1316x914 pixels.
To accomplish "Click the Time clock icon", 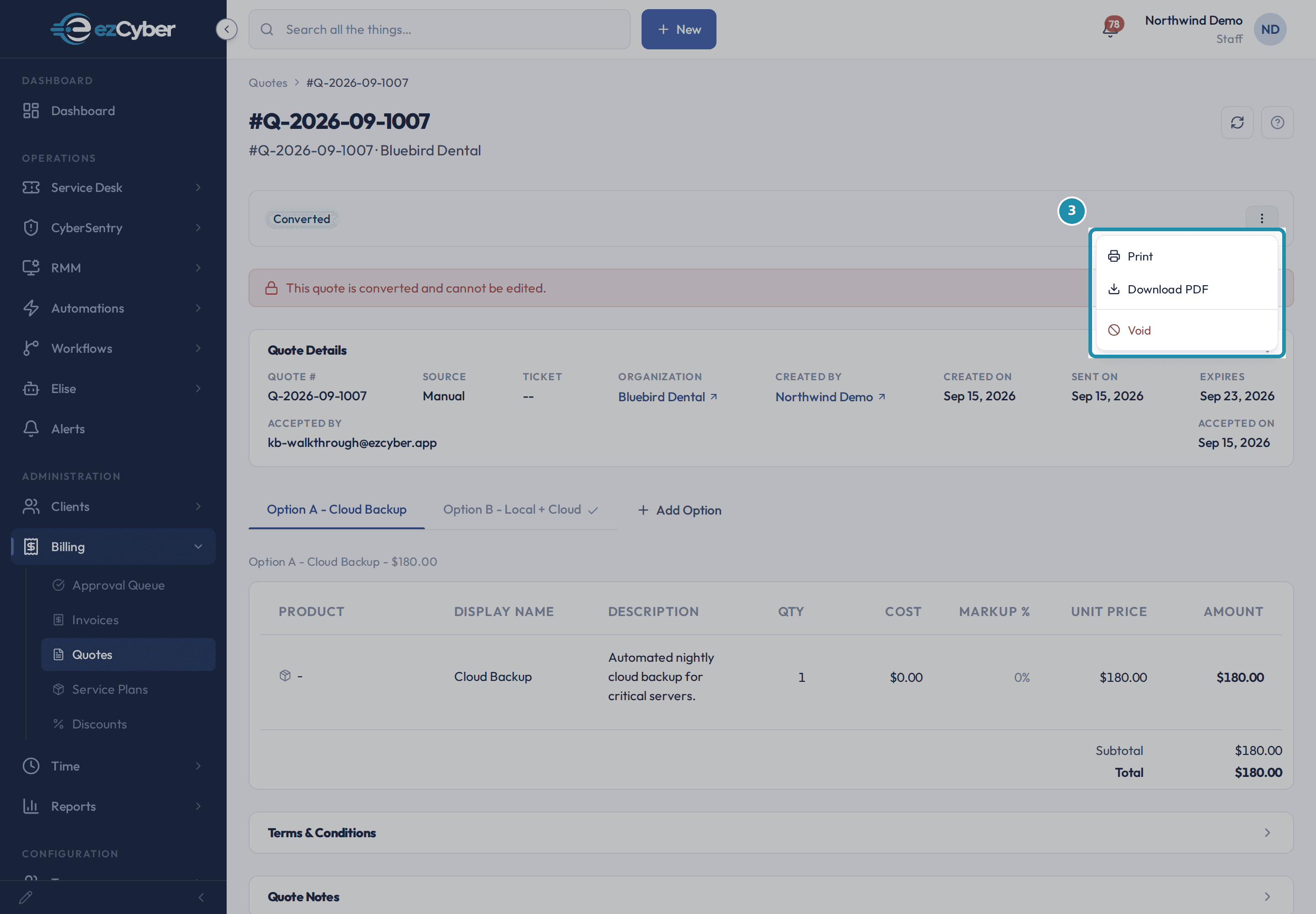I will point(31,766).
